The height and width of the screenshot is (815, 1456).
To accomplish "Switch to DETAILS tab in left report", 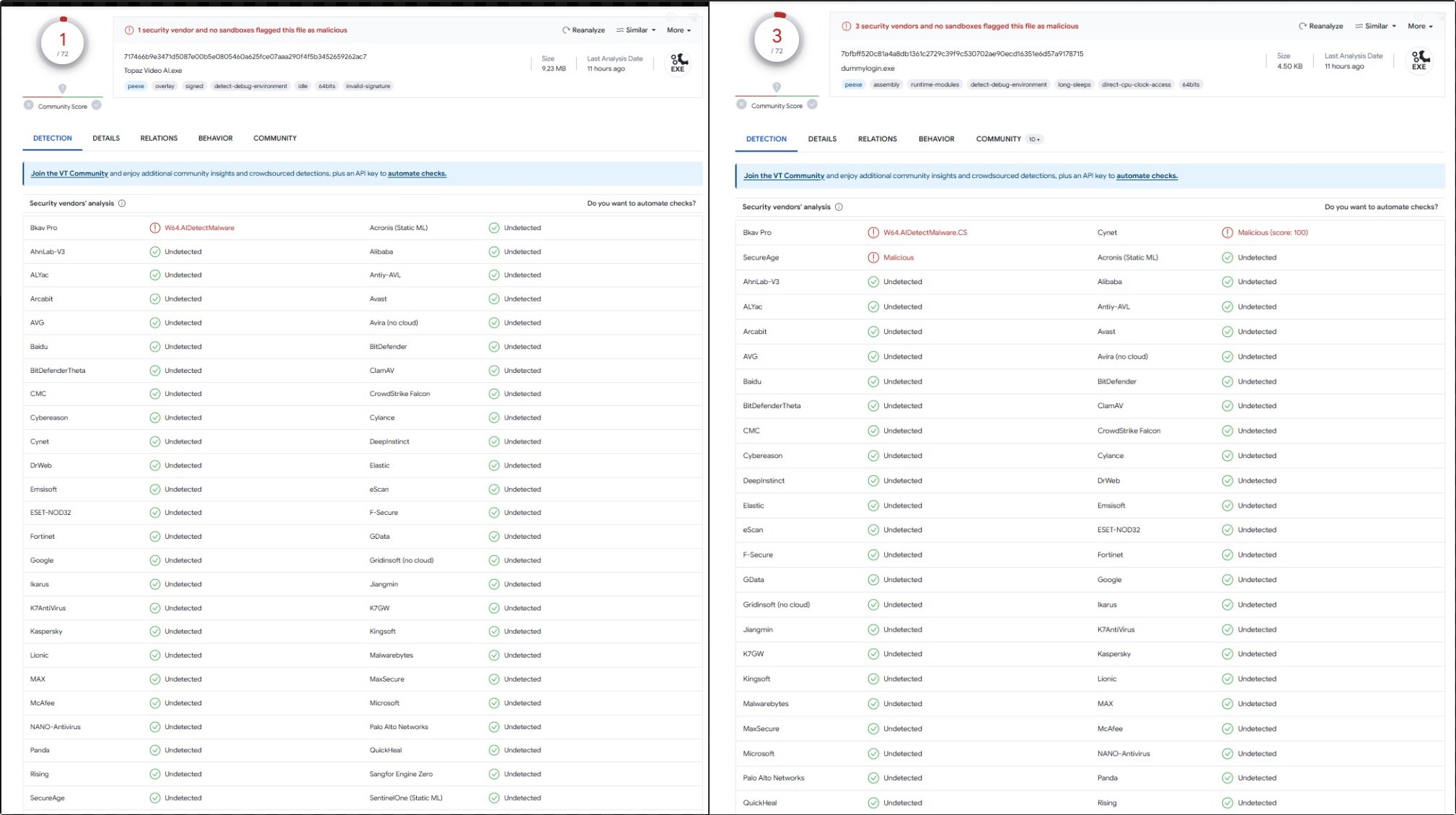I will tap(106, 138).
